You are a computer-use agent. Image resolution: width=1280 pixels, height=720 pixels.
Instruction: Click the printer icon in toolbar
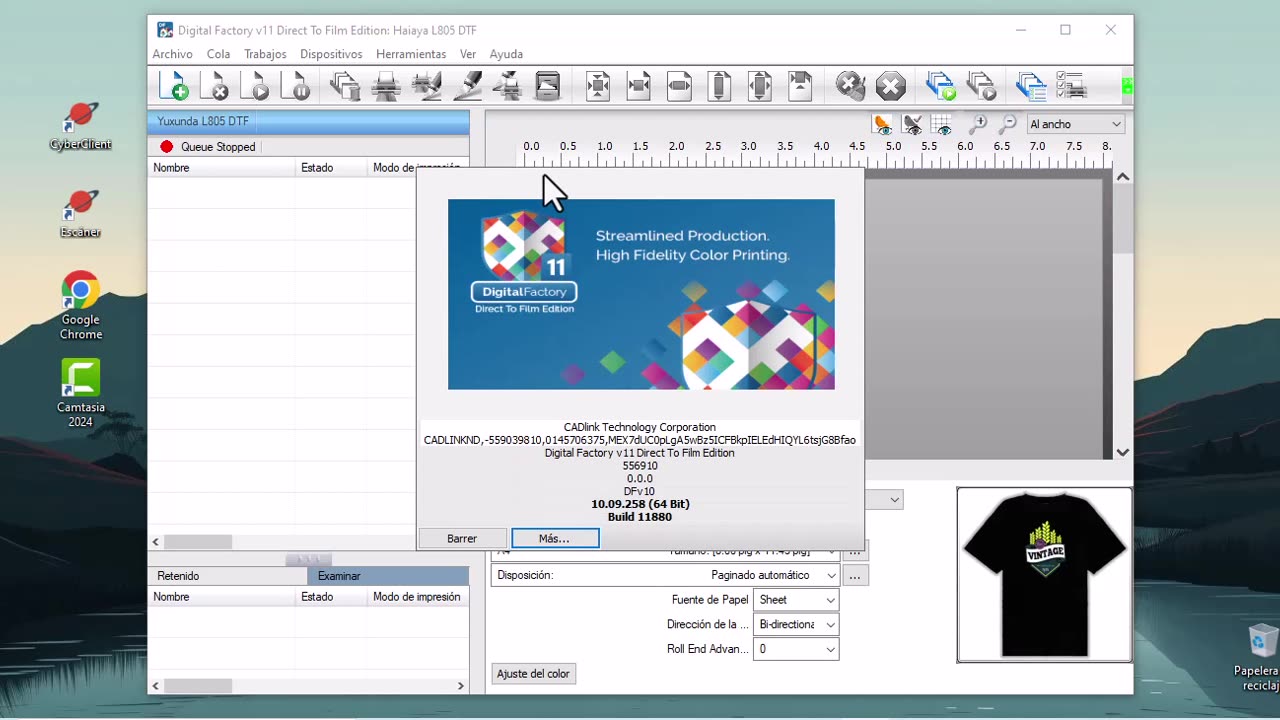(x=386, y=86)
